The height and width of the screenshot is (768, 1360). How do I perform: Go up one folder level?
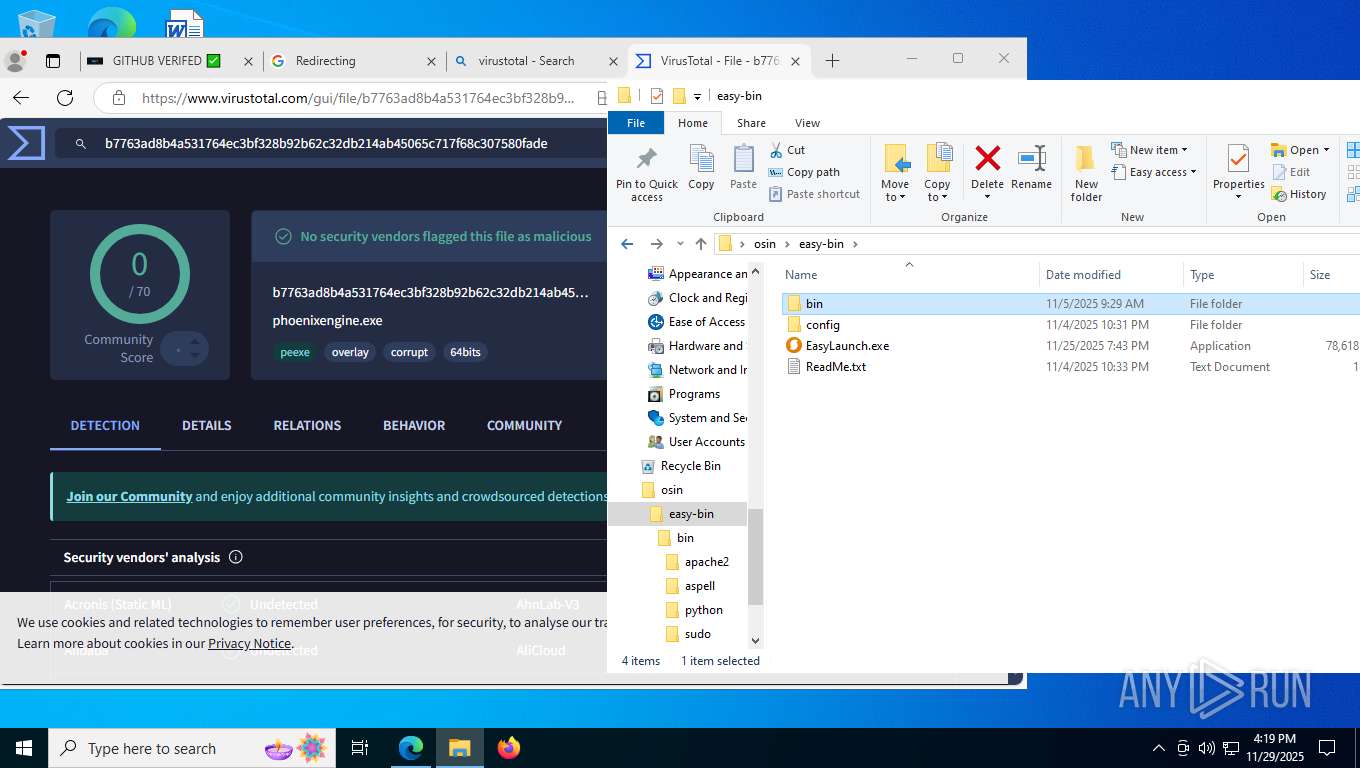(x=701, y=244)
